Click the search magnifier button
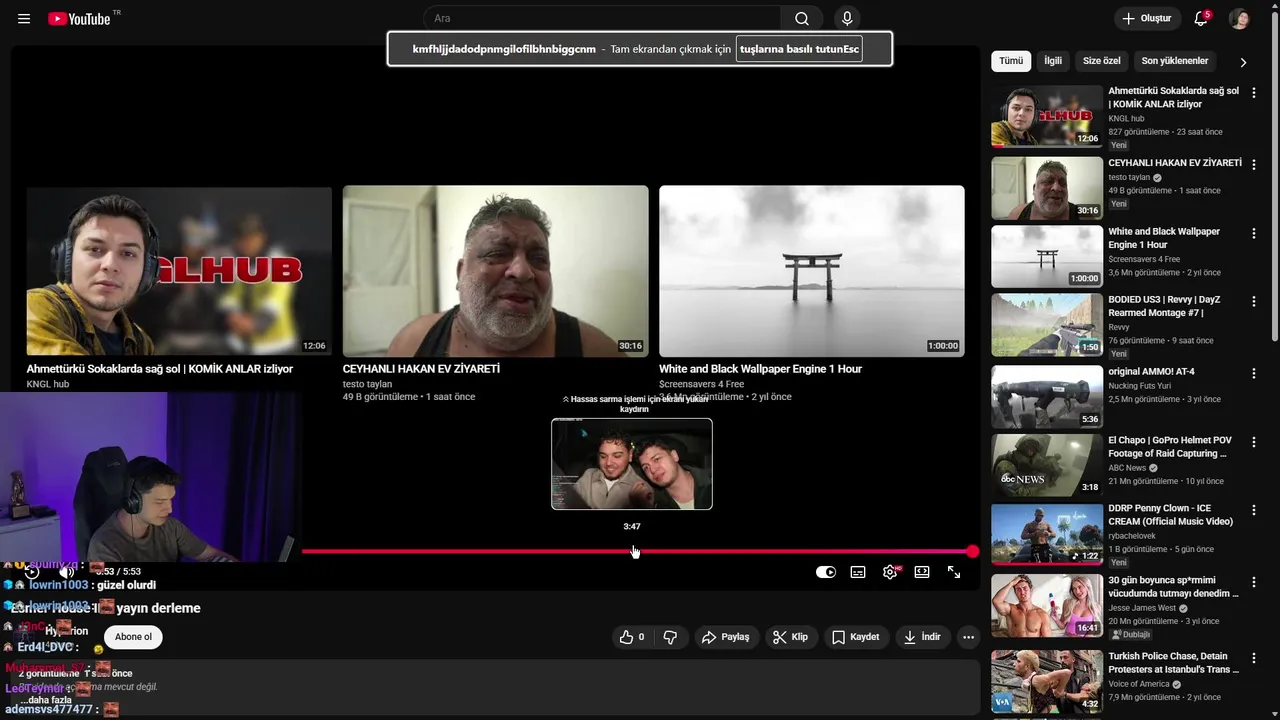 (x=802, y=18)
